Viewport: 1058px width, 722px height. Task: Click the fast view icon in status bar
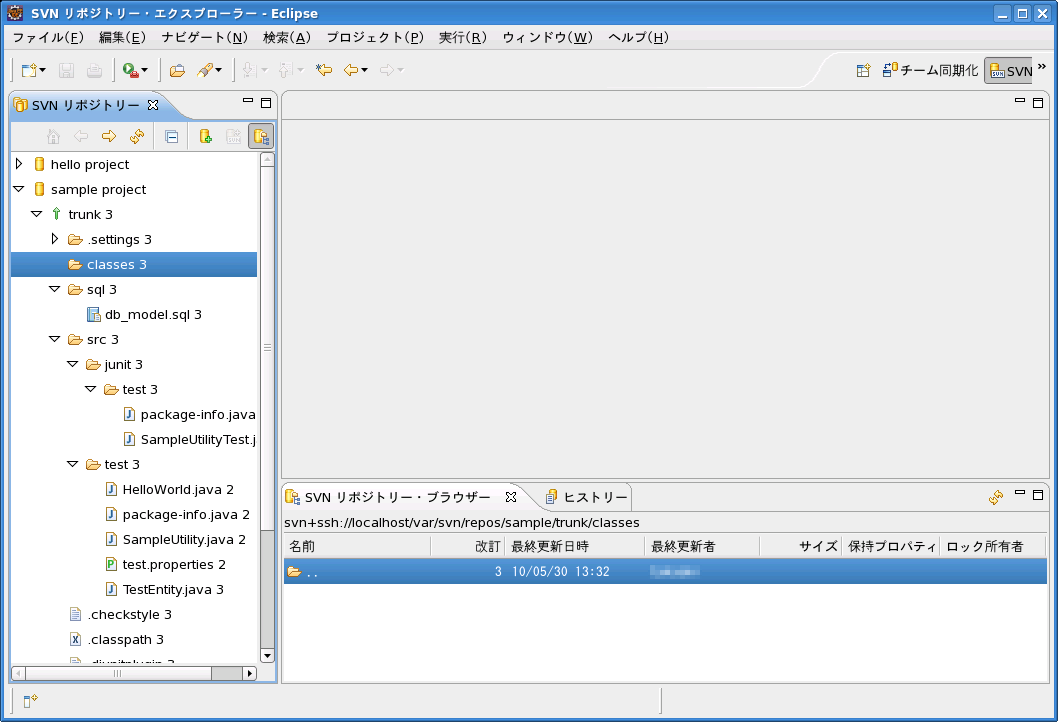tap(30, 701)
